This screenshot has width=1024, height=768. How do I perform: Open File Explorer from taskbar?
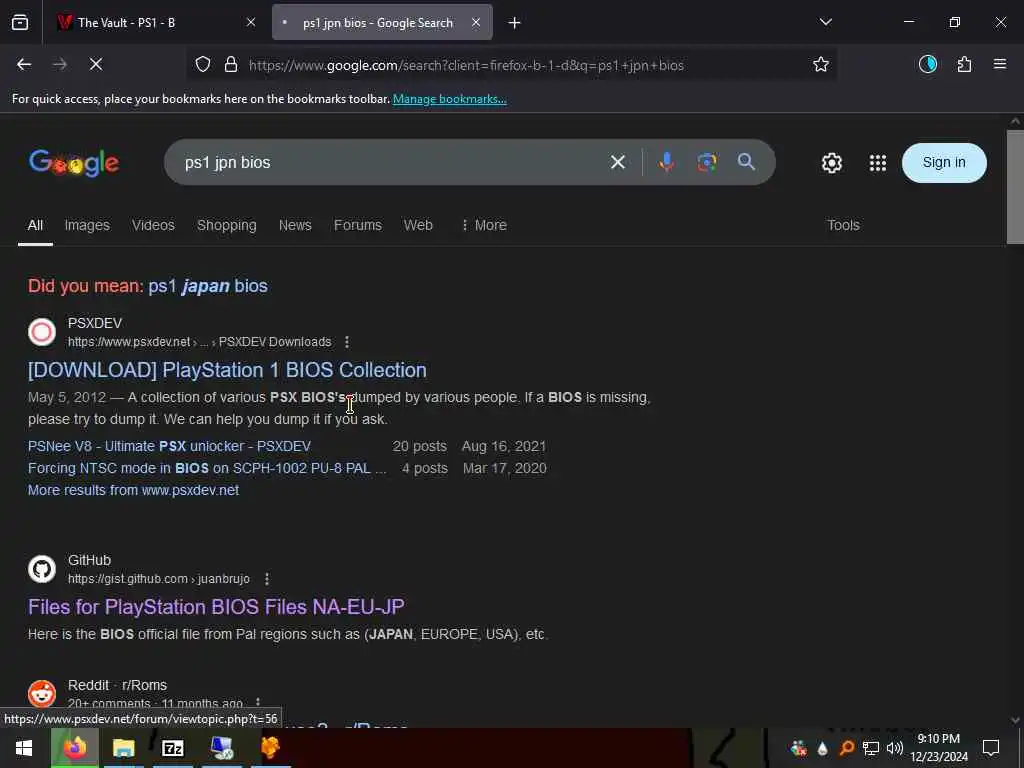tap(123, 748)
